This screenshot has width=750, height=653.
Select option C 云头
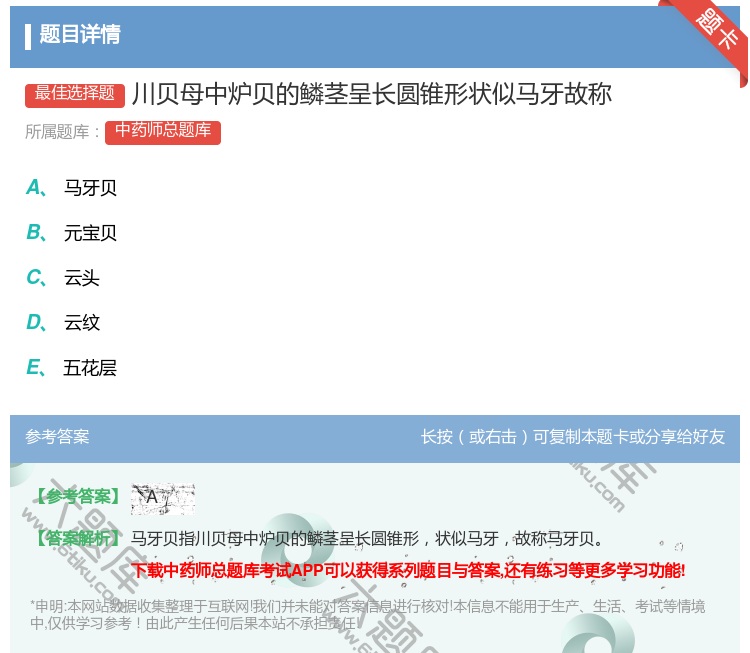63,277
